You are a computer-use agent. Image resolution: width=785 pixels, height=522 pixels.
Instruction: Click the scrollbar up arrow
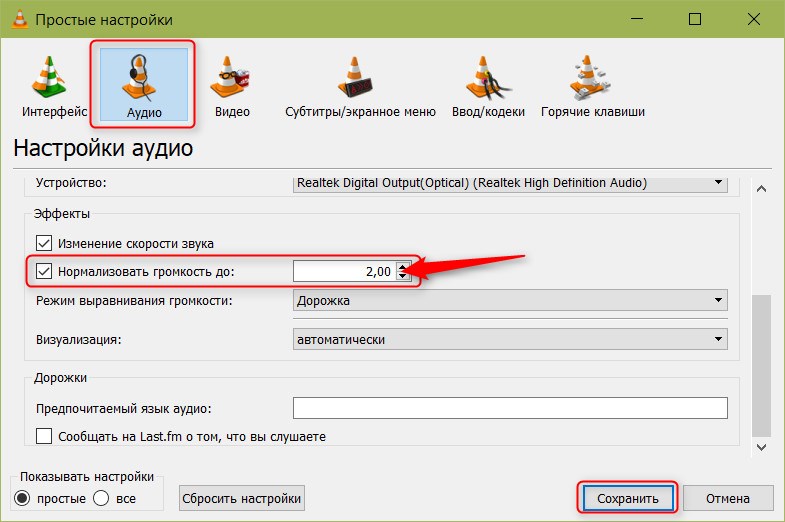click(761, 189)
